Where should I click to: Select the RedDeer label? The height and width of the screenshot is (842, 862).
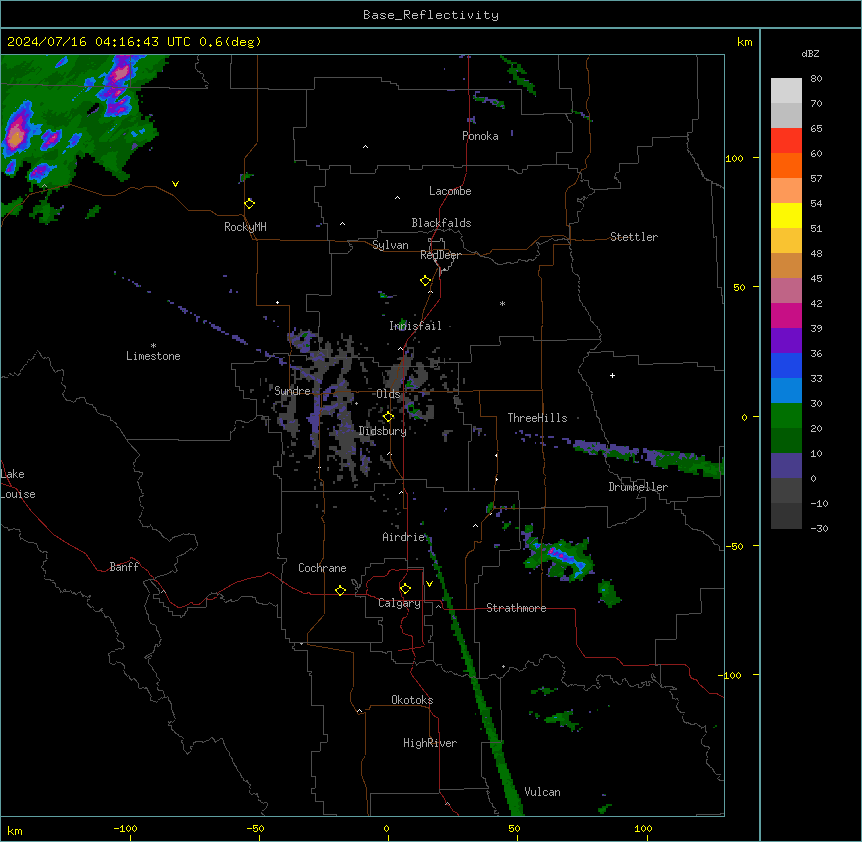[440, 255]
